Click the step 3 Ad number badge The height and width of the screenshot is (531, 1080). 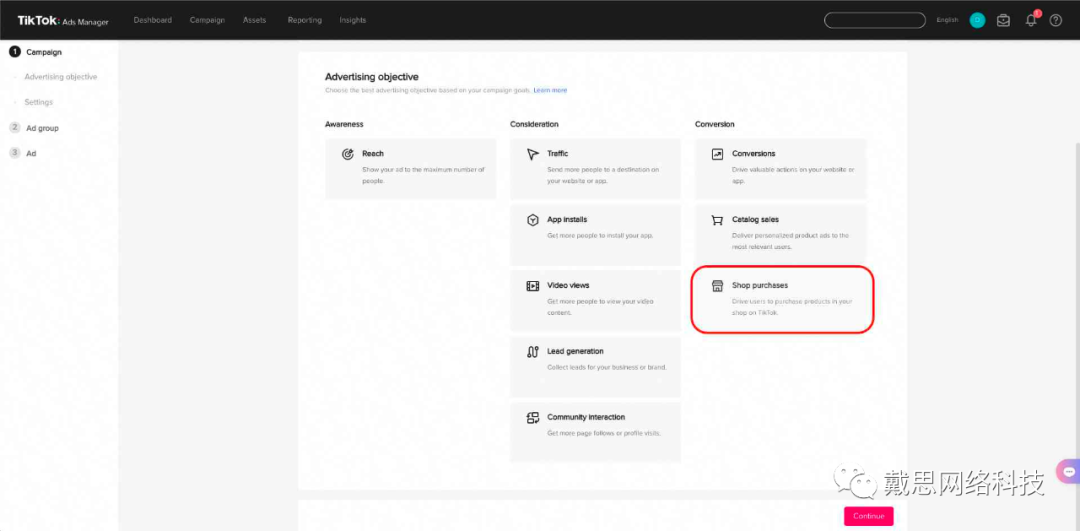(14, 153)
